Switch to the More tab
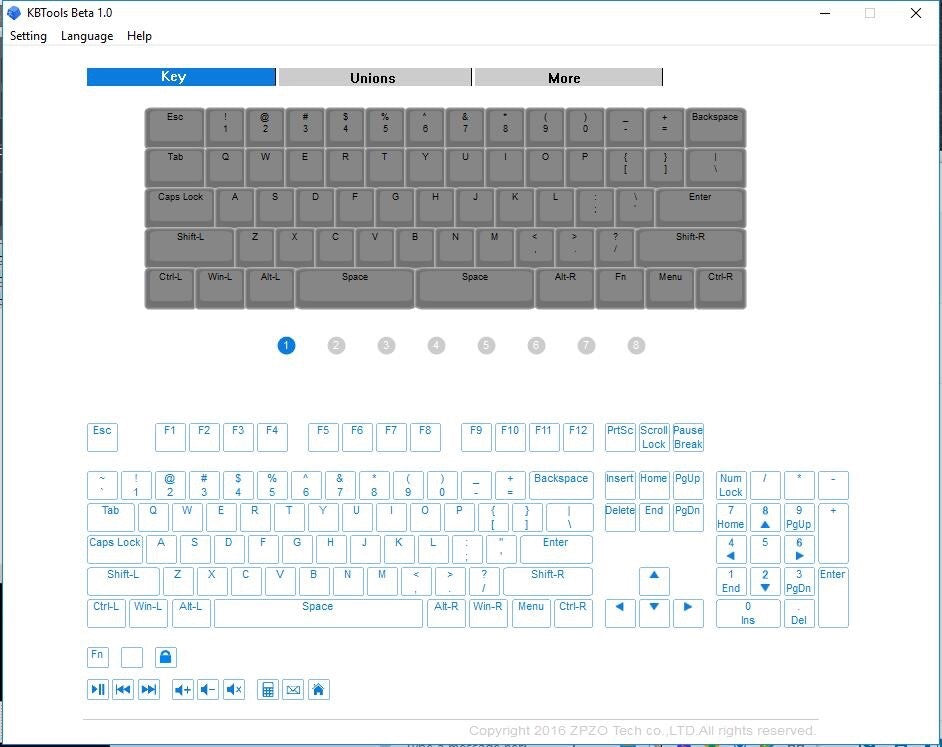This screenshot has height=747, width=942. click(x=564, y=77)
